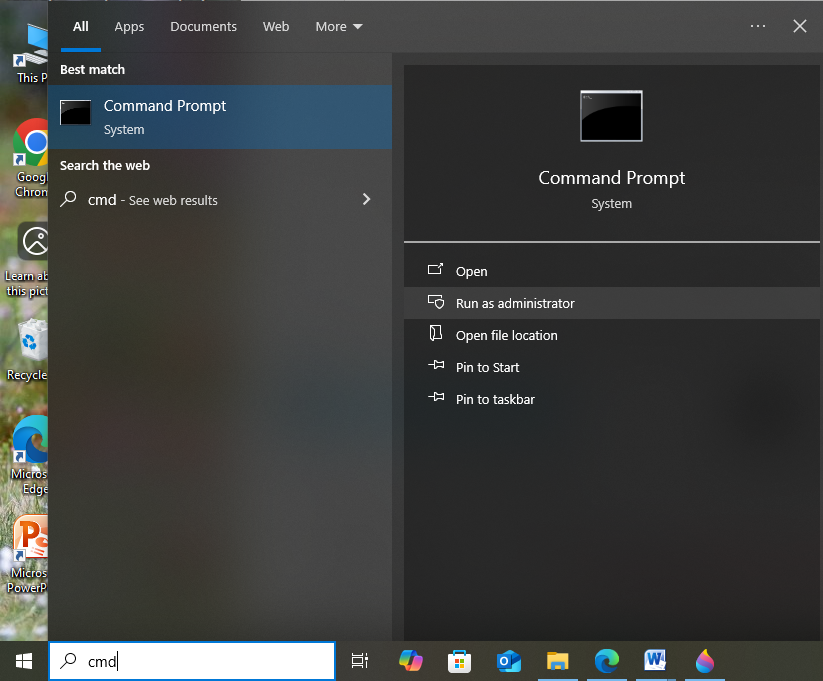
Task: Launch Microsoft Edge from taskbar
Action: (x=607, y=660)
